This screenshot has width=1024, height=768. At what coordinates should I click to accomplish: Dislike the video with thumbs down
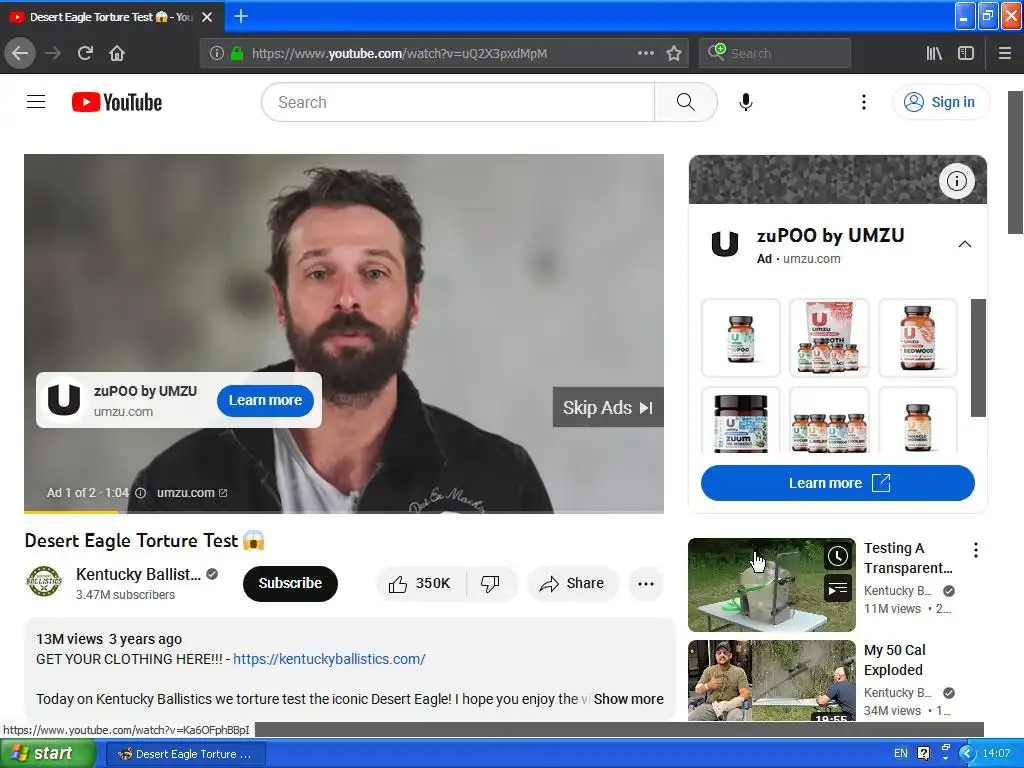tap(490, 583)
